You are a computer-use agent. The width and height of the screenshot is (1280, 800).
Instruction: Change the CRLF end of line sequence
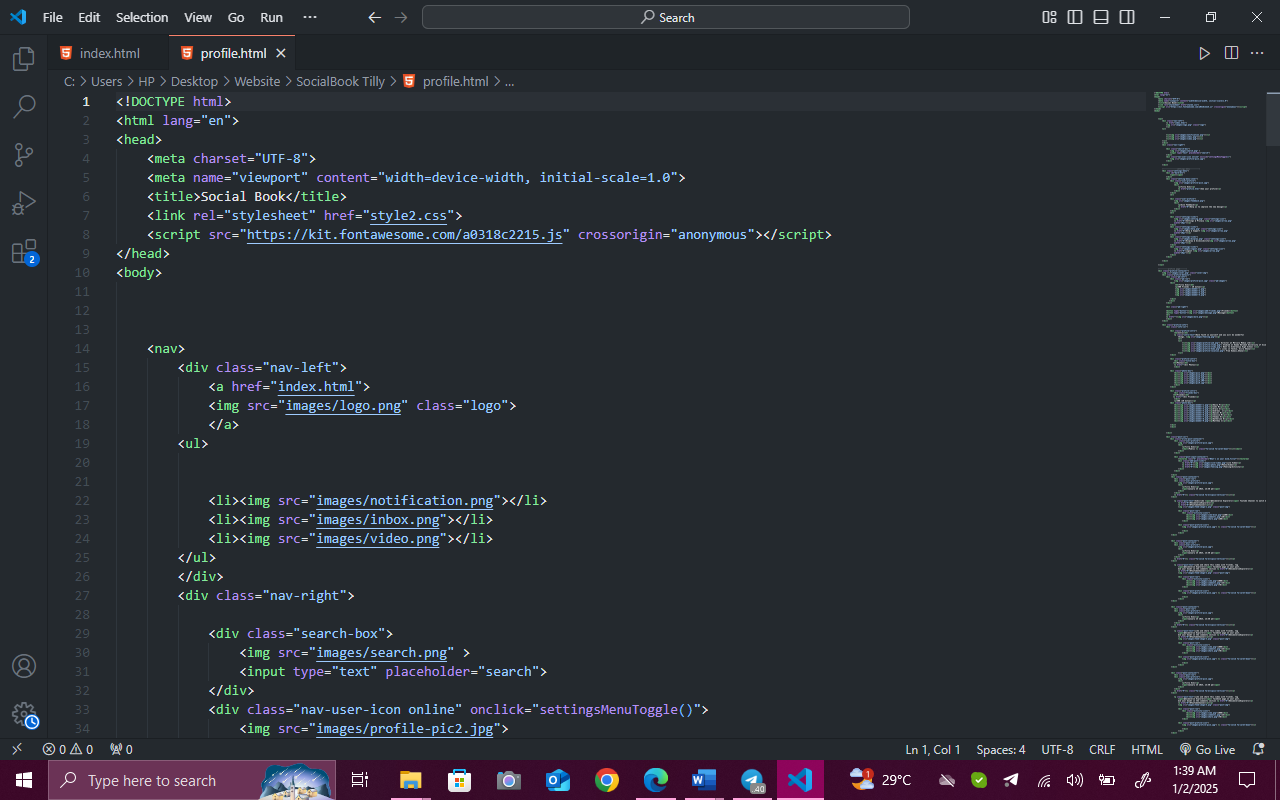(1102, 749)
